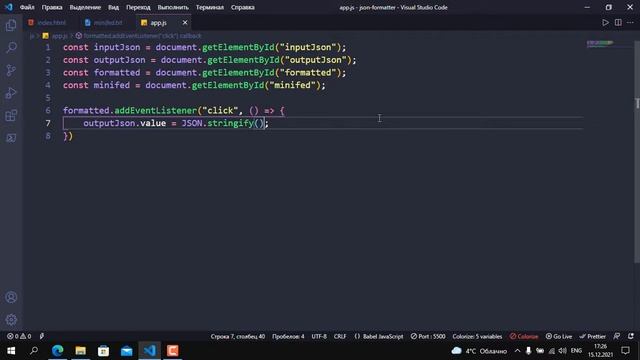Open Windows Action Center notifications
Image resolution: width=640 pixels, height=360 pixels.
[x=625, y=351]
